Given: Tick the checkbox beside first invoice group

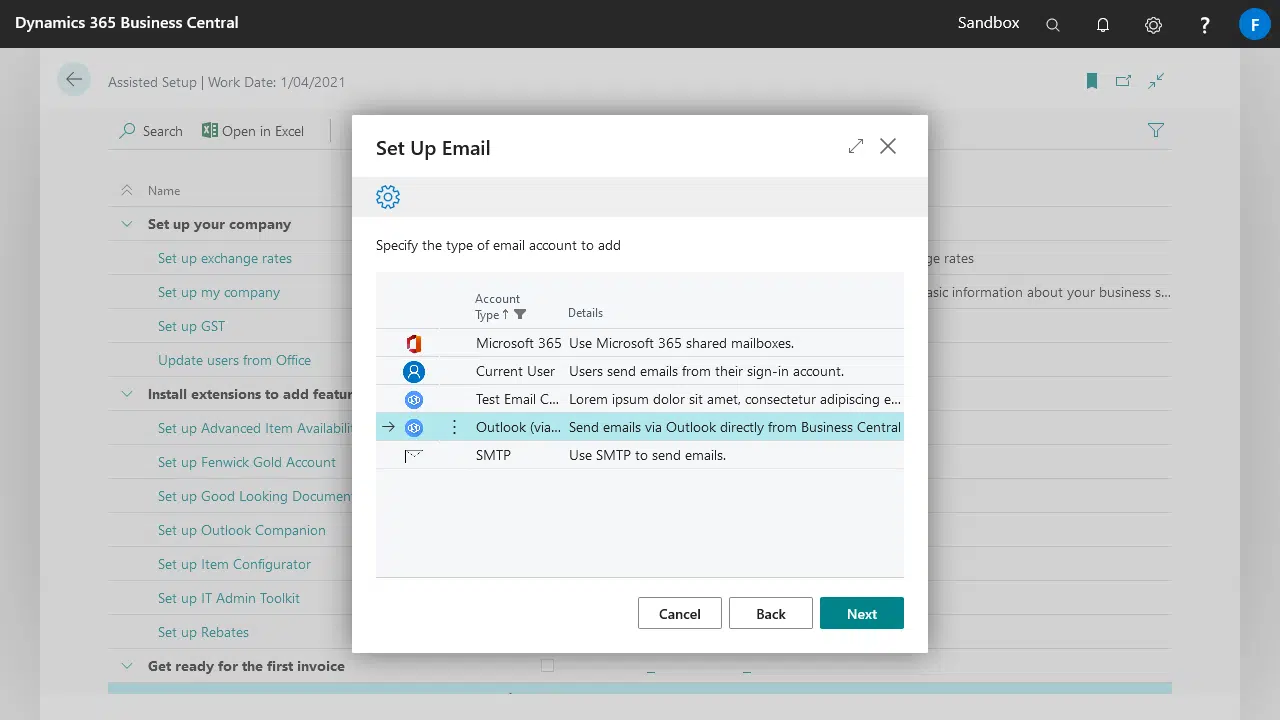Looking at the screenshot, I should point(547,665).
